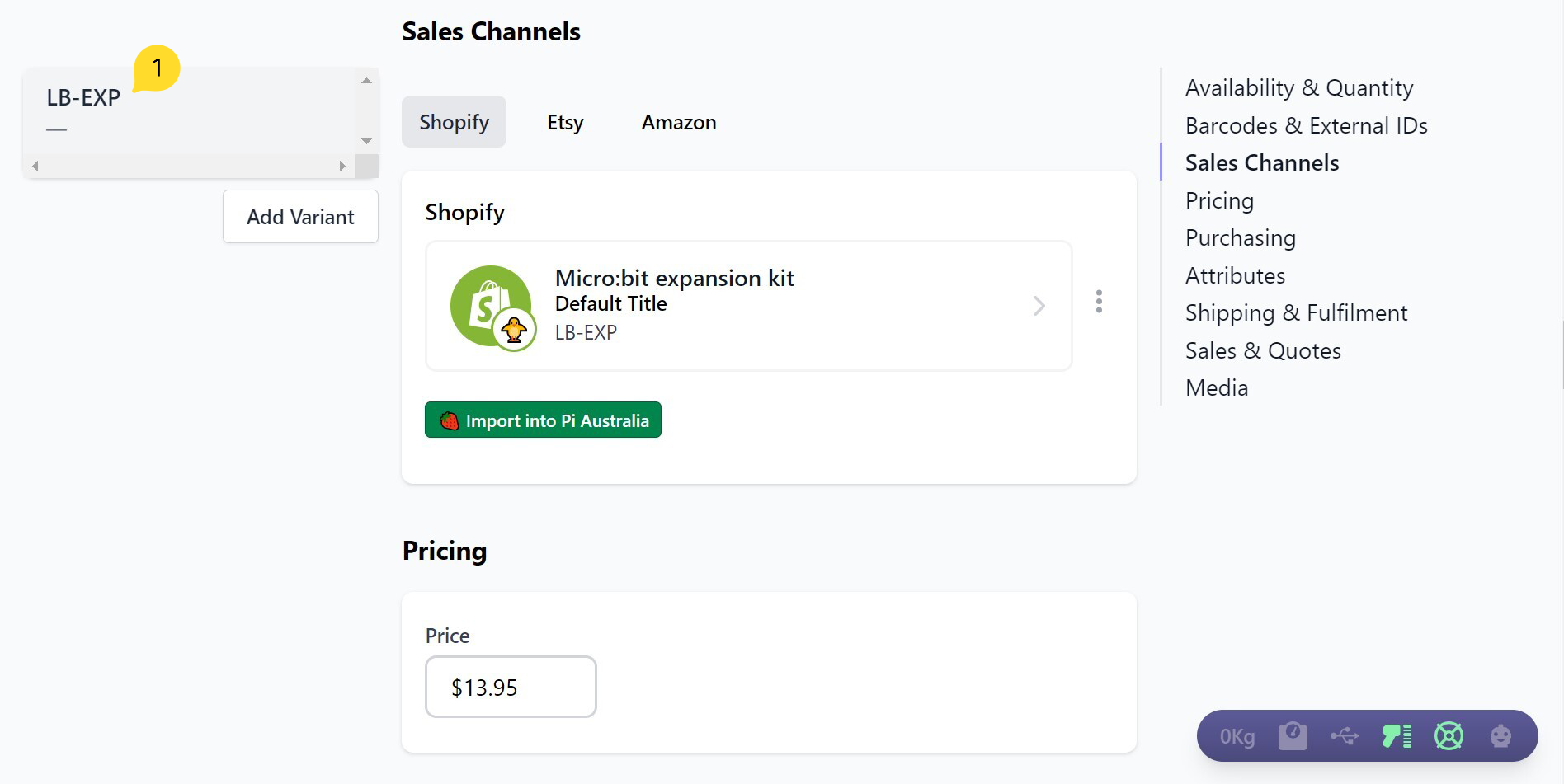Jump to Availability & Quantity section
Viewport: 1564px width, 784px height.
1298,87
